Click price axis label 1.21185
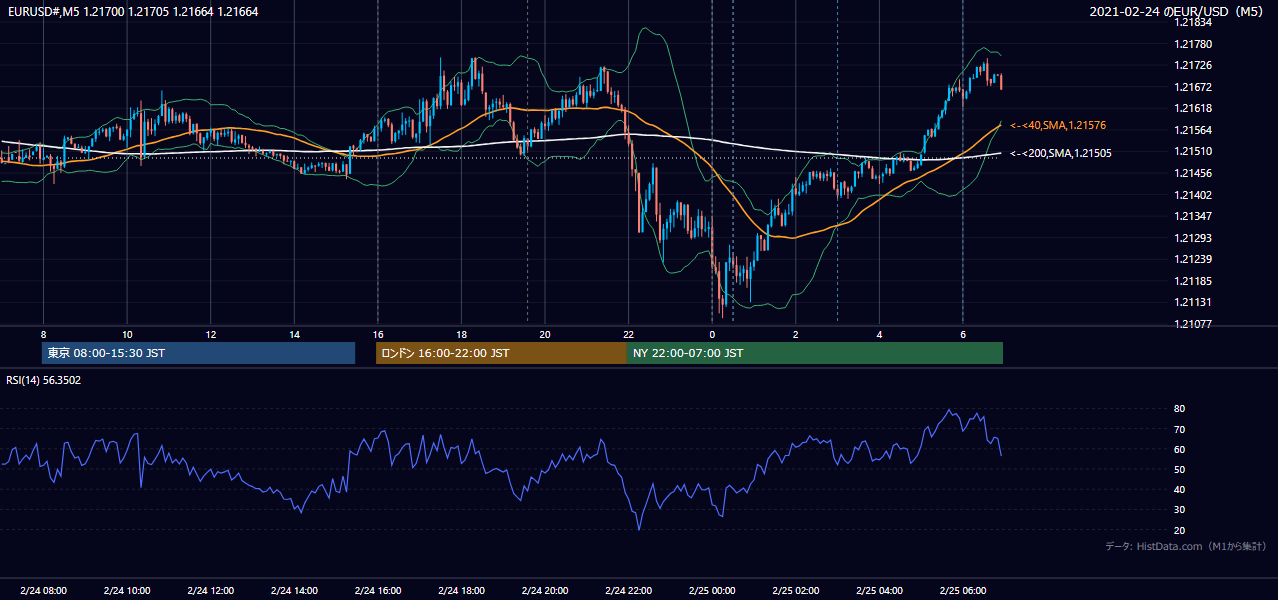 [x=1193, y=281]
